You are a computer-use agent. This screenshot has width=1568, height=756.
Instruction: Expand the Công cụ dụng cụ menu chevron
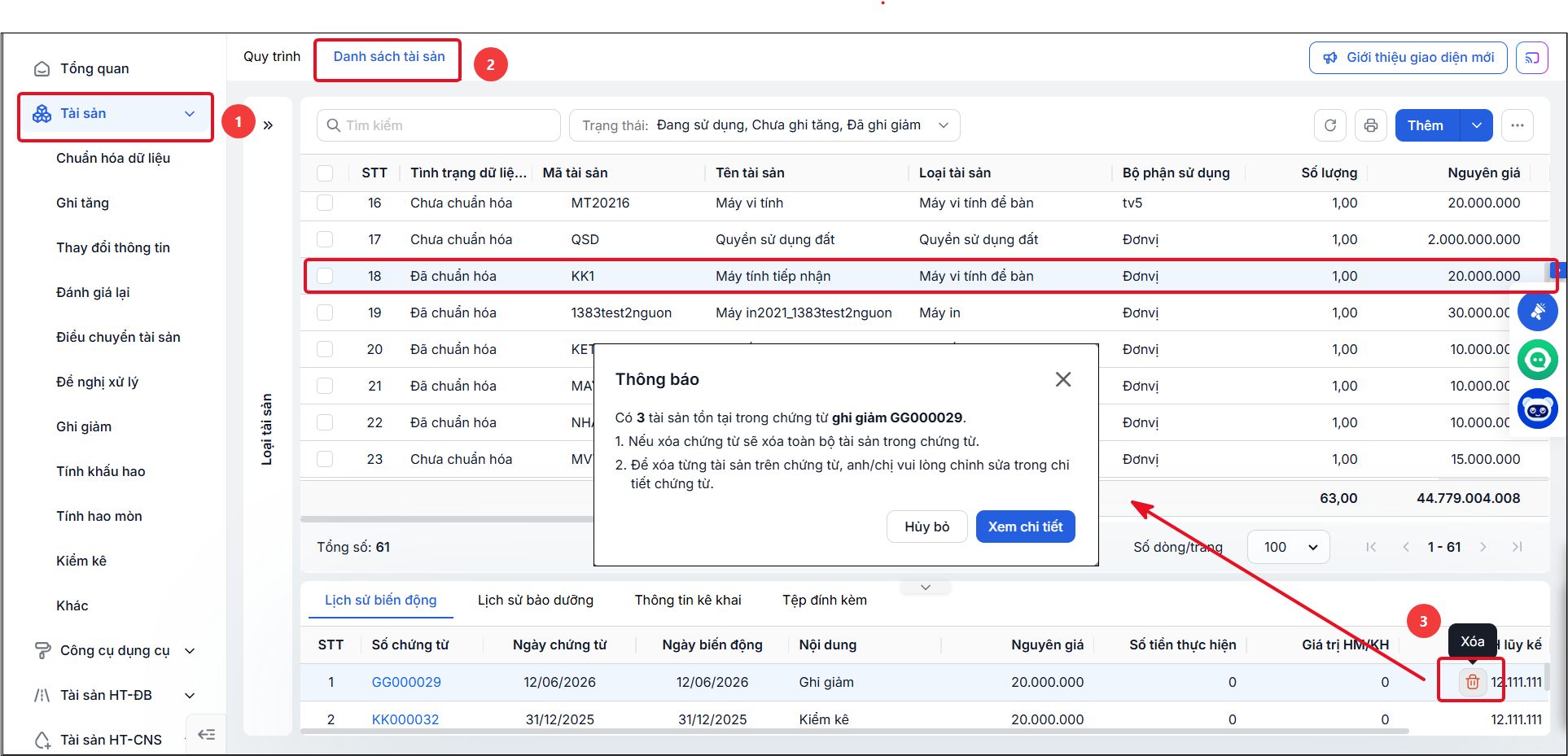[190, 651]
